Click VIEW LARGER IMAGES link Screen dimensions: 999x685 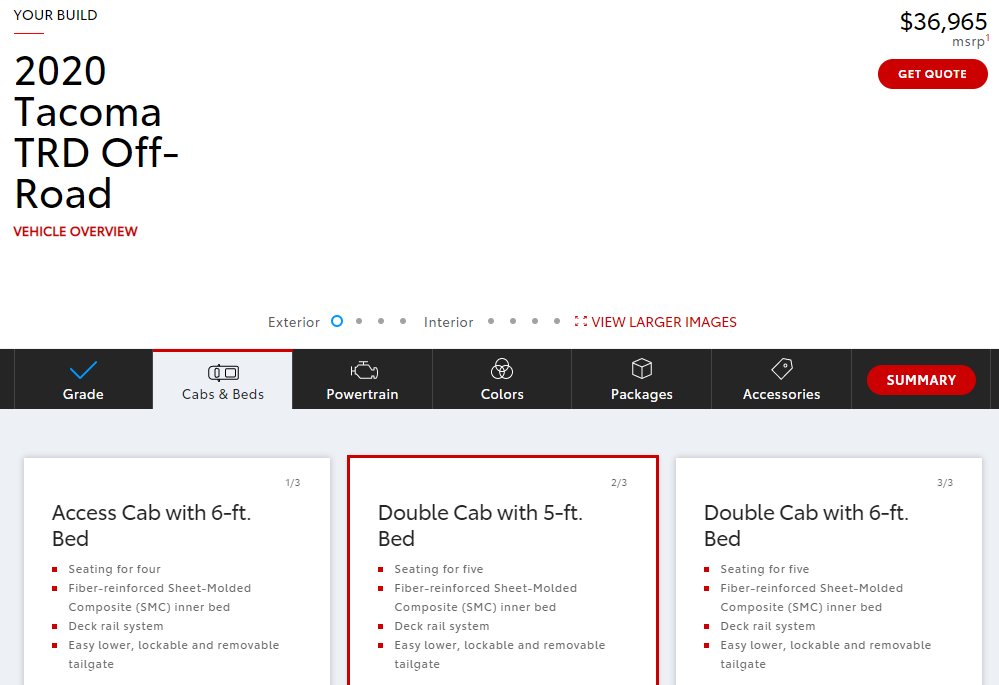(x=656, y=322)
